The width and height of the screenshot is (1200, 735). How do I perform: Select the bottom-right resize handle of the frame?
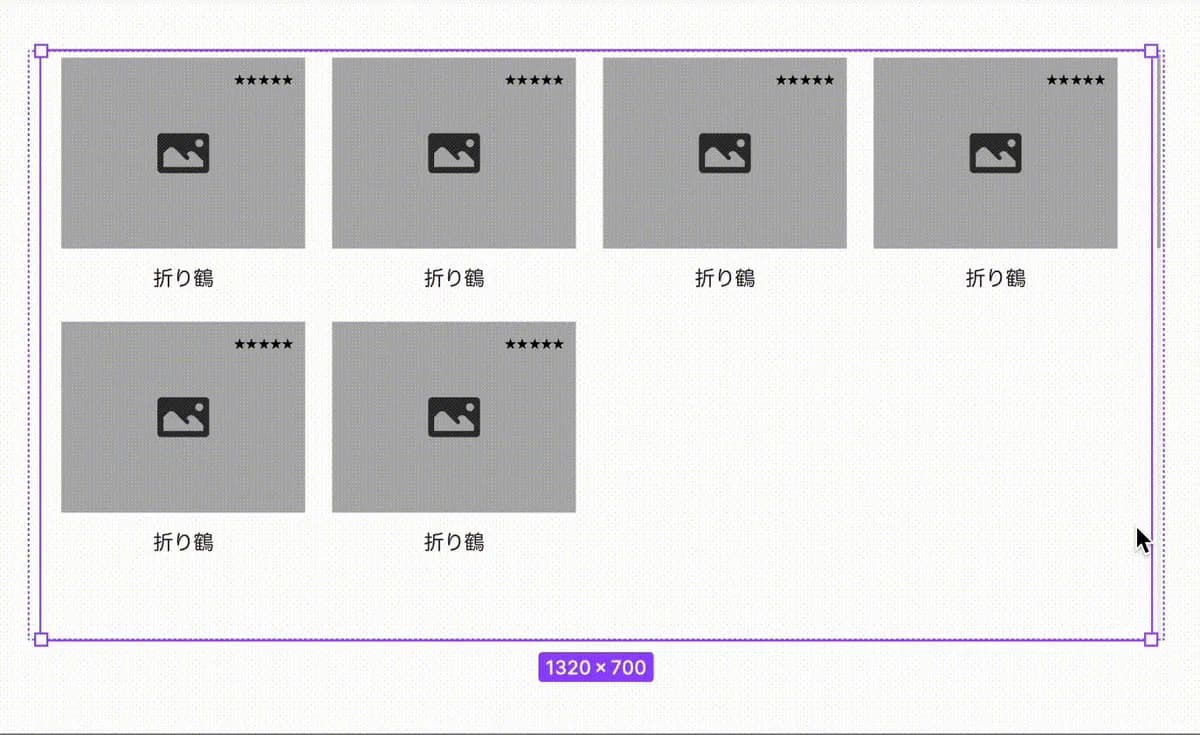point(1151,639)
